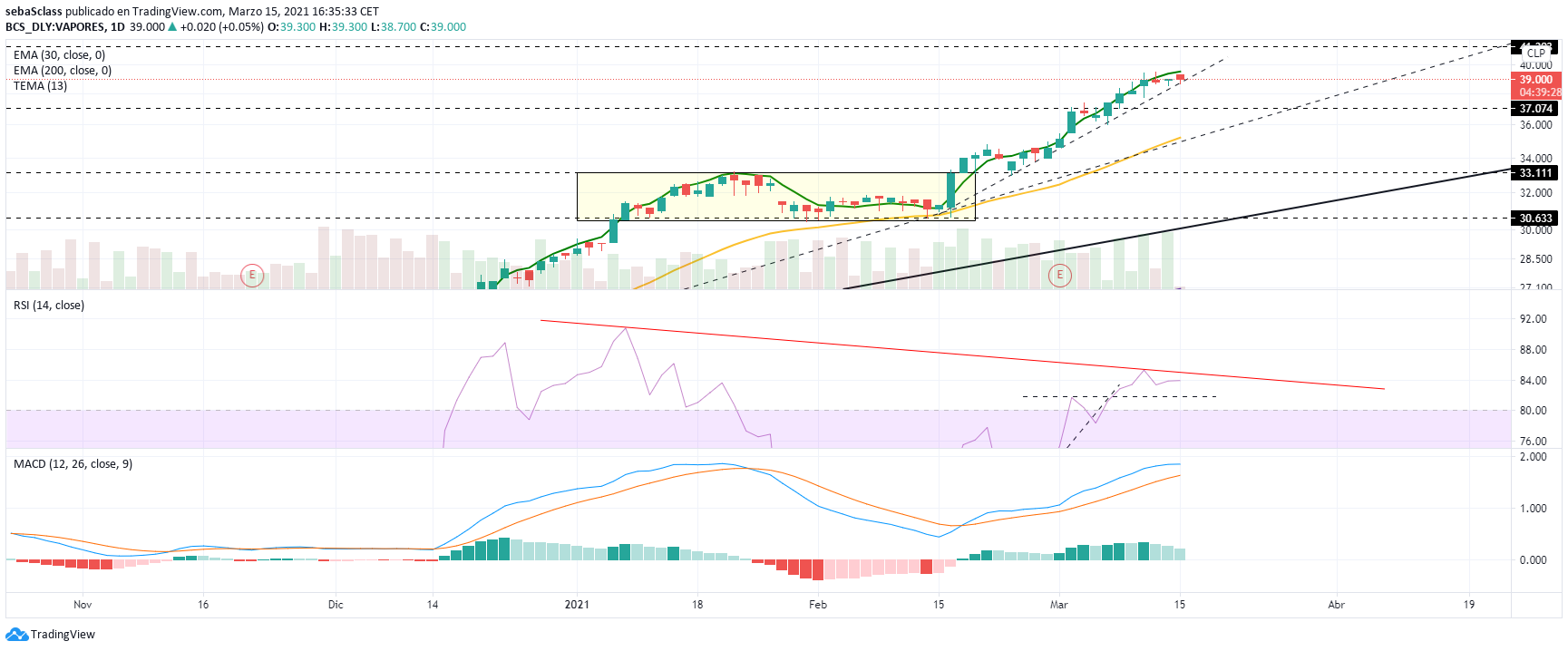Click the 36.000 price scale value

click(x=1535, y=125)
